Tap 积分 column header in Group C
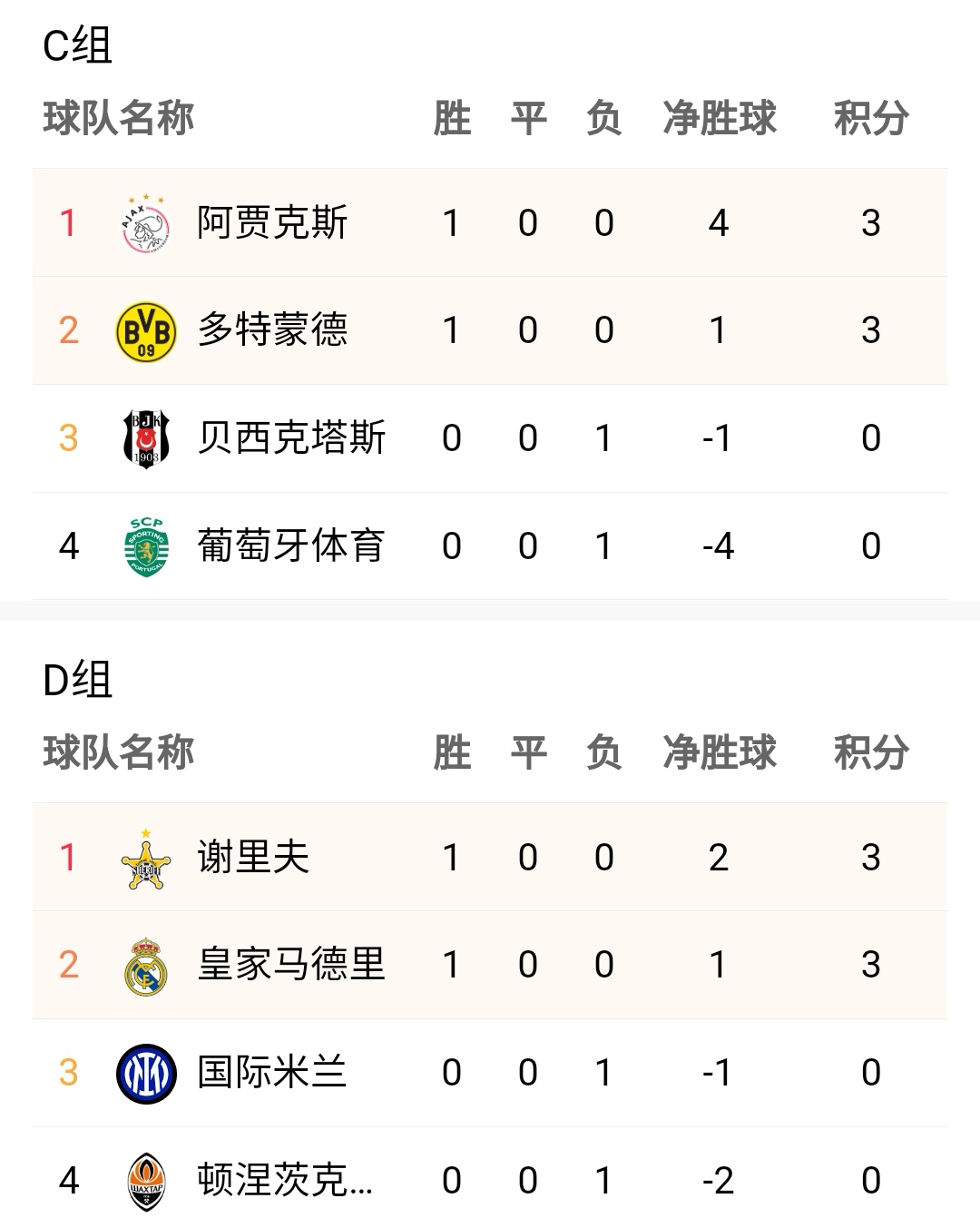 pos(871,118)
